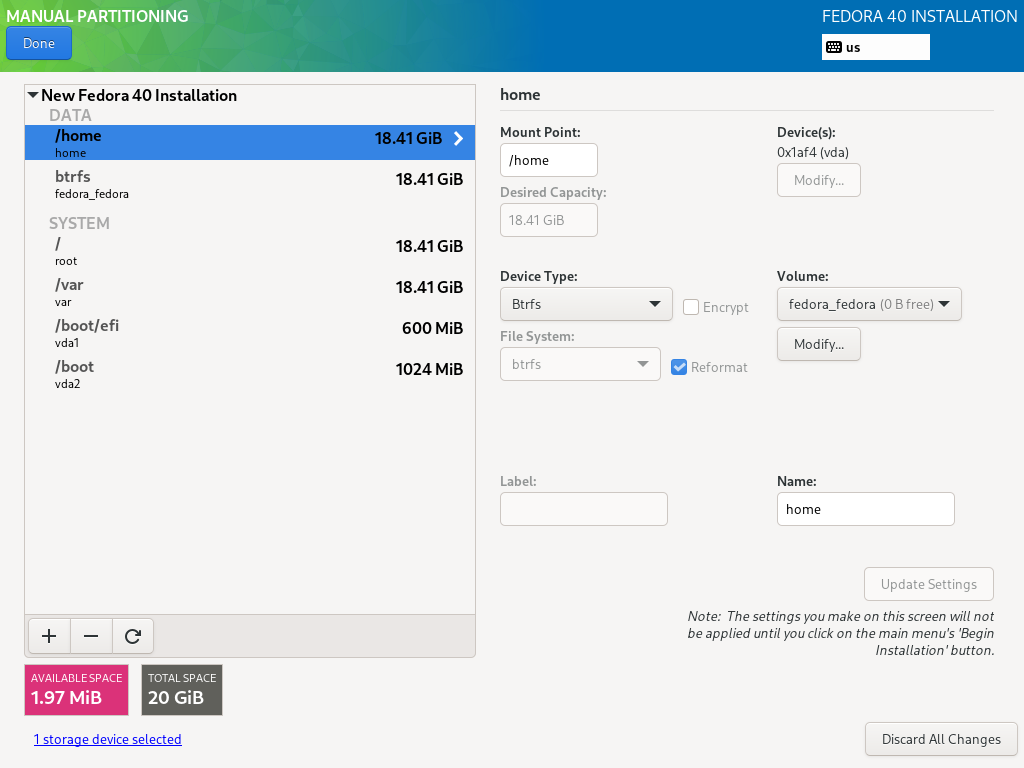Click Modify under Volume
Image resolution: width=1024 pixels, height=768 pixels.
point(818,344)
